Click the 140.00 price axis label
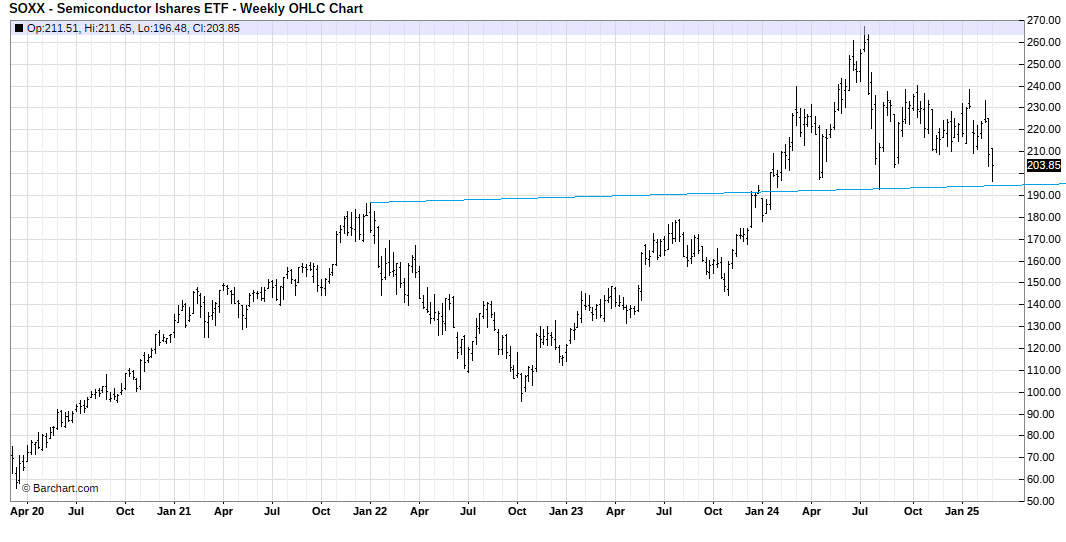The width and height of the screenshot is (1066, 542). tap(1045, 304)
